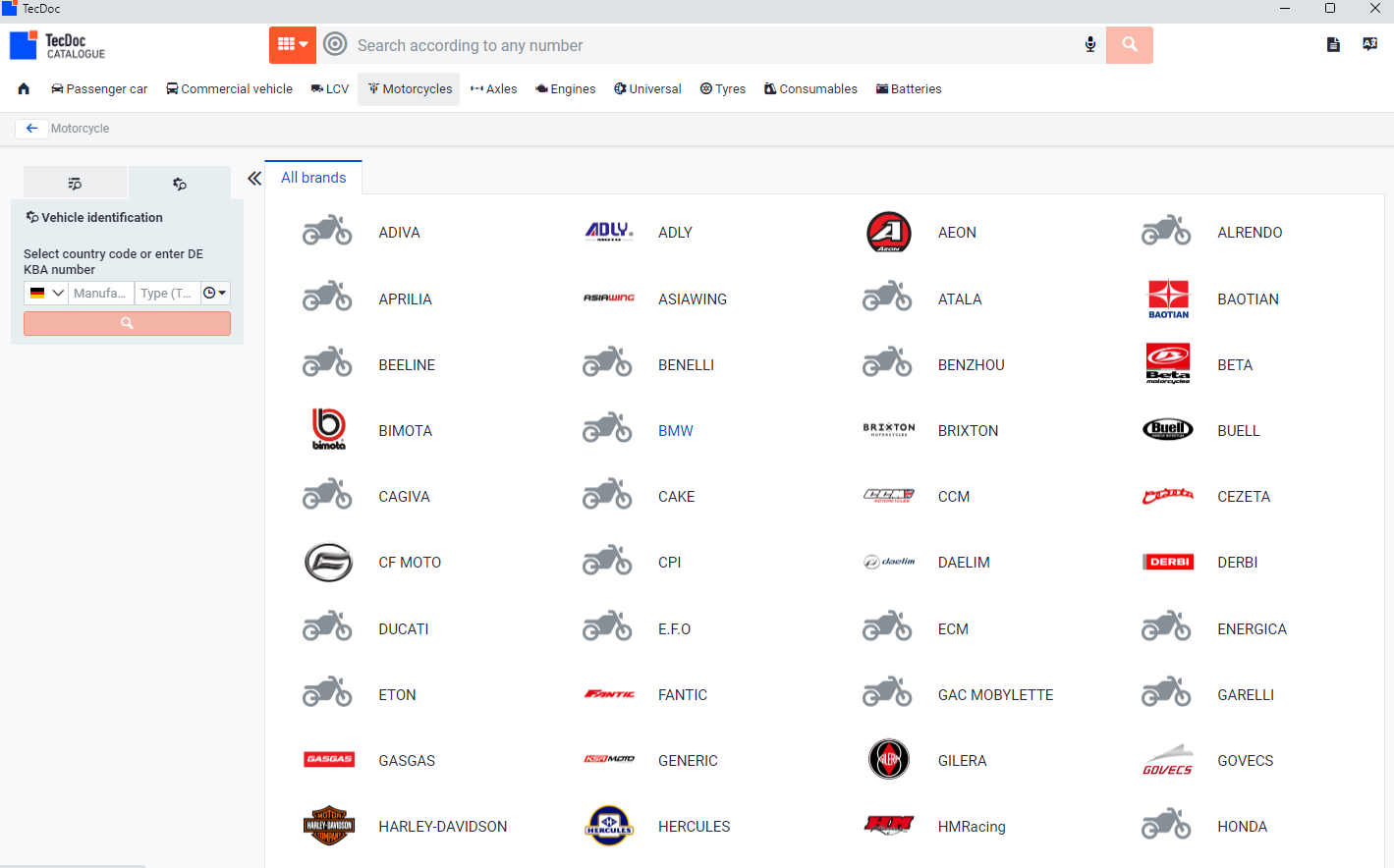1394x868 pixels.
Task: Select the All brands tab
Action: tap(313, 178)
